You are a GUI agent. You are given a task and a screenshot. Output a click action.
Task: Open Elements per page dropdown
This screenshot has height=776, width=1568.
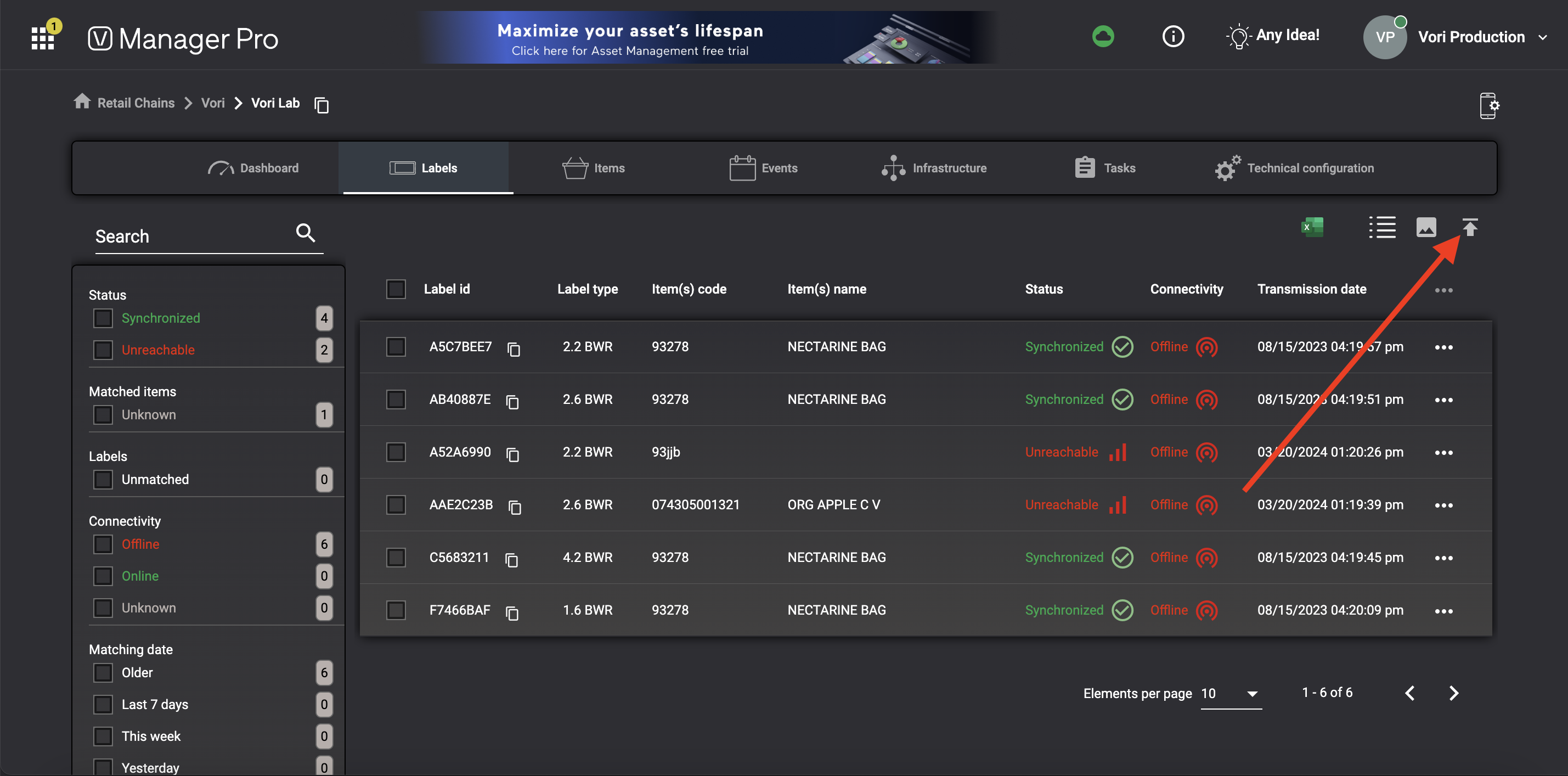coord(1230,694)
